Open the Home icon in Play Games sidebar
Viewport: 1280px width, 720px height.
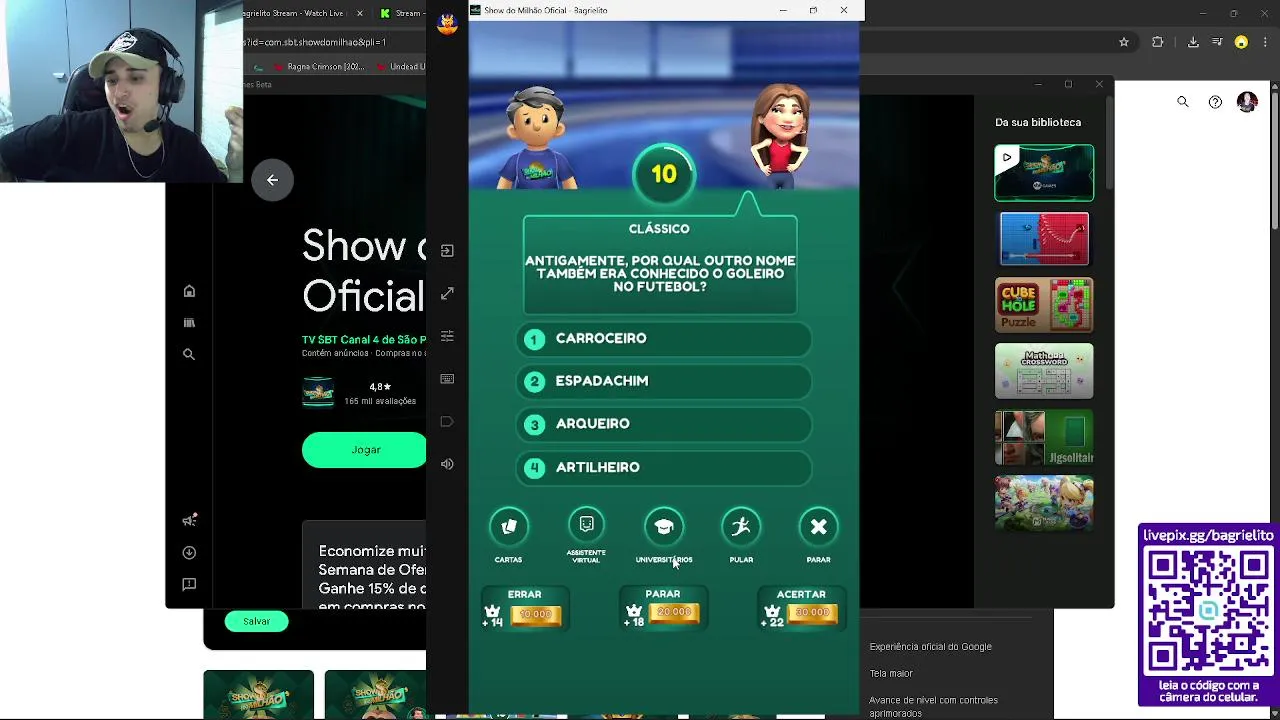[189, 291]
